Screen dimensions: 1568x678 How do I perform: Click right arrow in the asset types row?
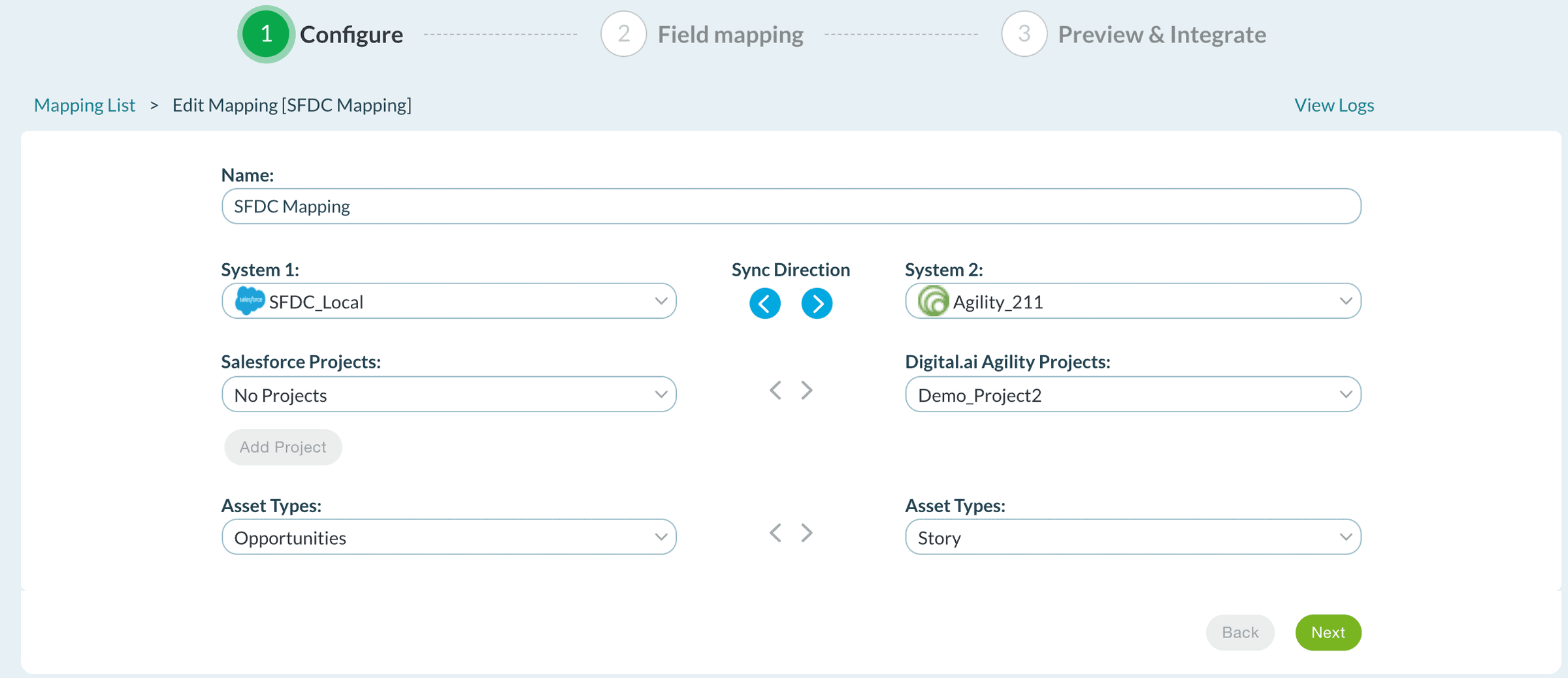[807, 533]
